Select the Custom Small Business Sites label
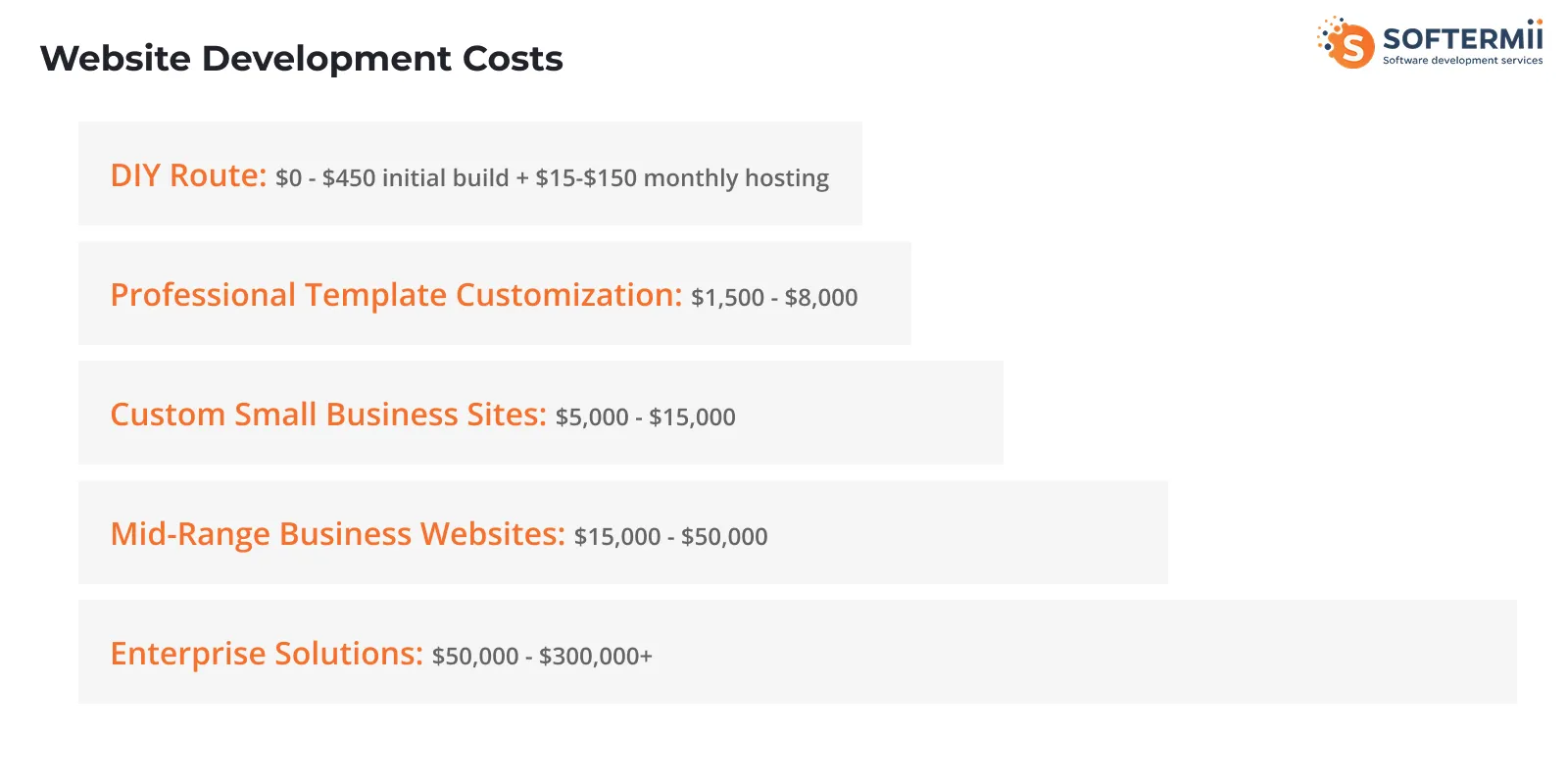Image resolution: width=1568 pixels, height=784 pixels. 328,415
